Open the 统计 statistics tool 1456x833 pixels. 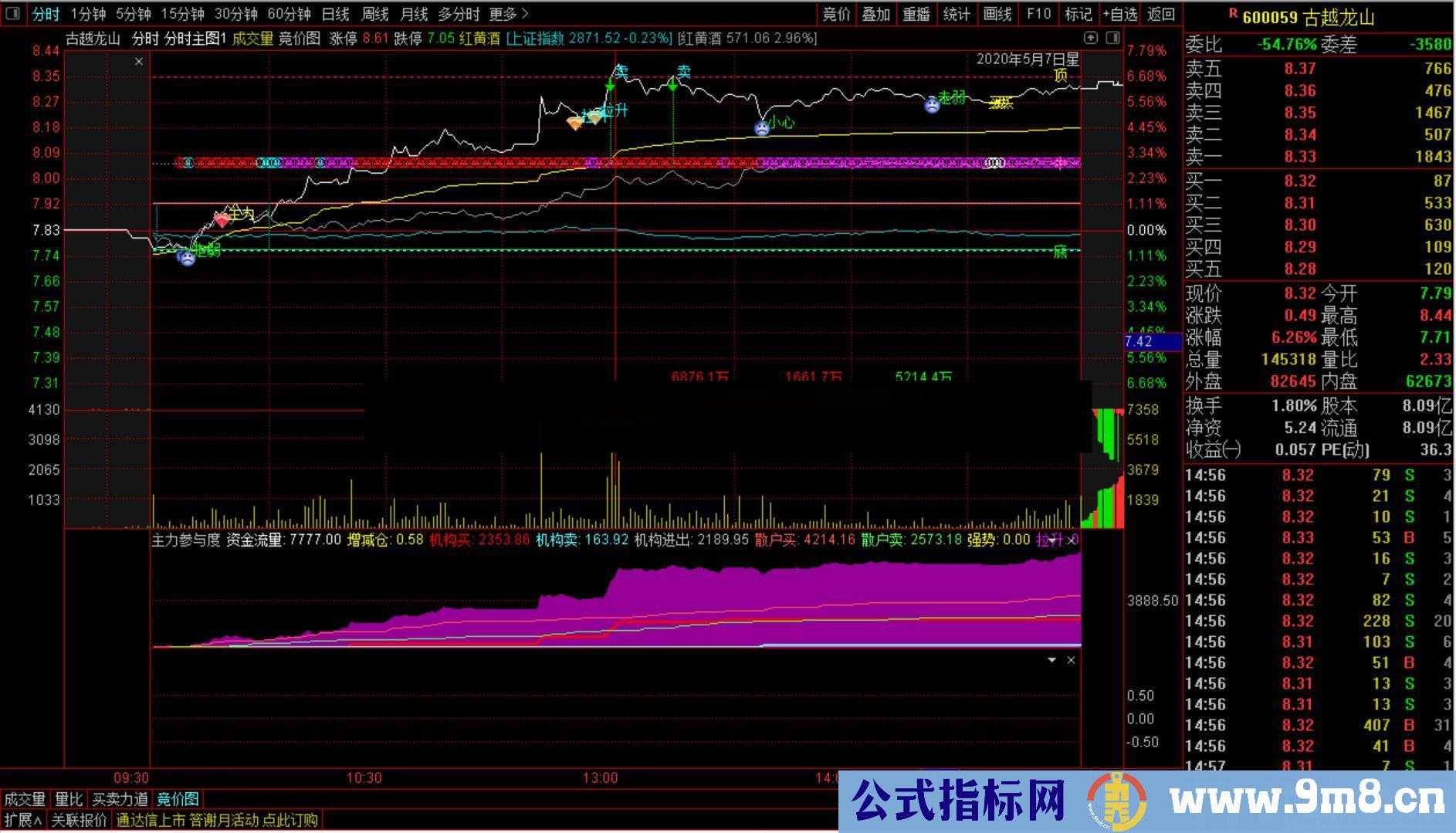(x=957, y=13)
